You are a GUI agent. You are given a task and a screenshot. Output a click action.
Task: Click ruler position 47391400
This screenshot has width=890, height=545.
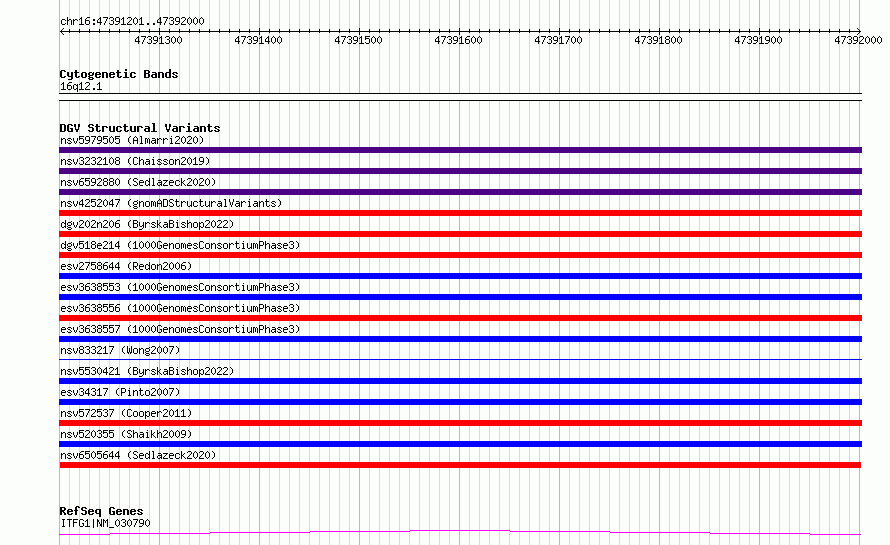coord(258,40)
